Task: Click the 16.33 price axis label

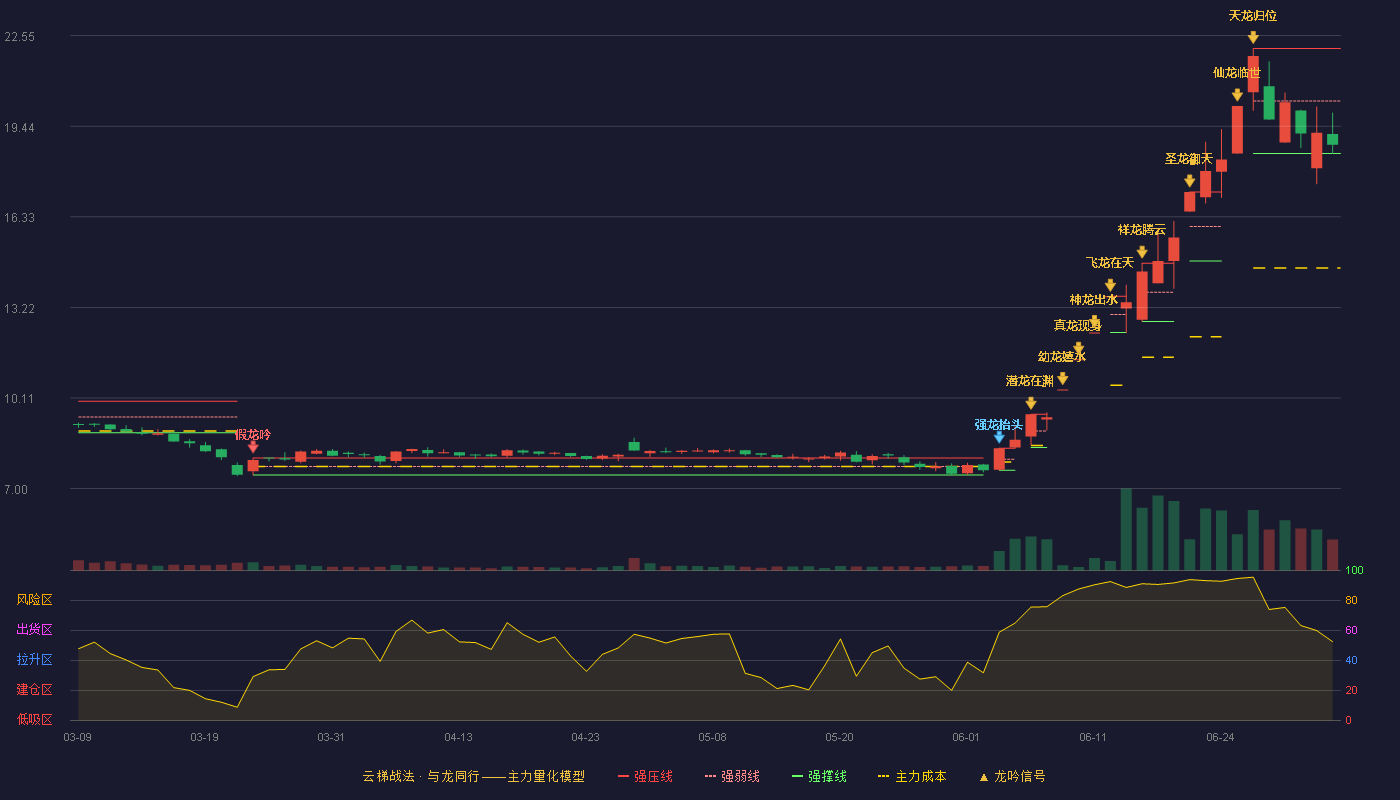Action: pos(20,218)
